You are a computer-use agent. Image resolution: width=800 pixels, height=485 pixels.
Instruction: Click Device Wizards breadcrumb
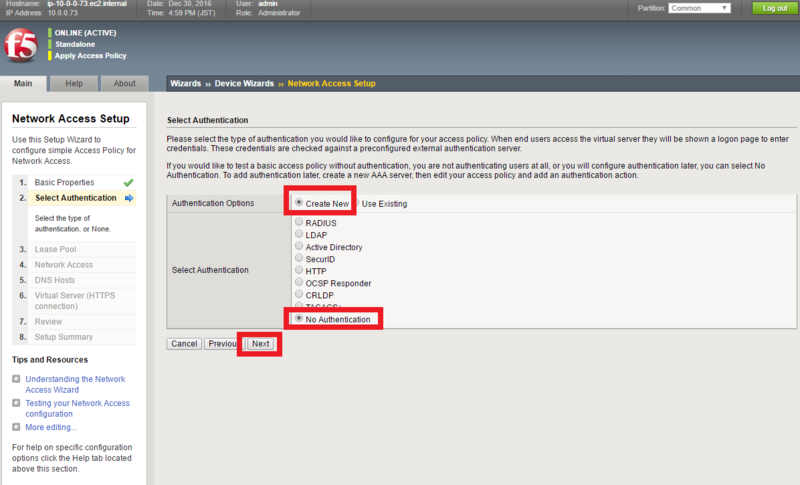[x=244, y=84]
